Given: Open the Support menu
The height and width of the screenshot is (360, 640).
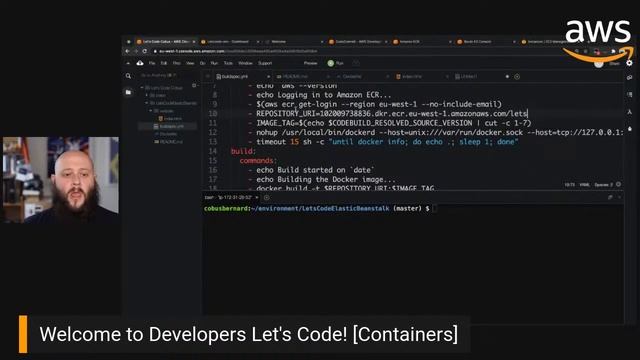Looking at the screenshot, I should 265,63.
